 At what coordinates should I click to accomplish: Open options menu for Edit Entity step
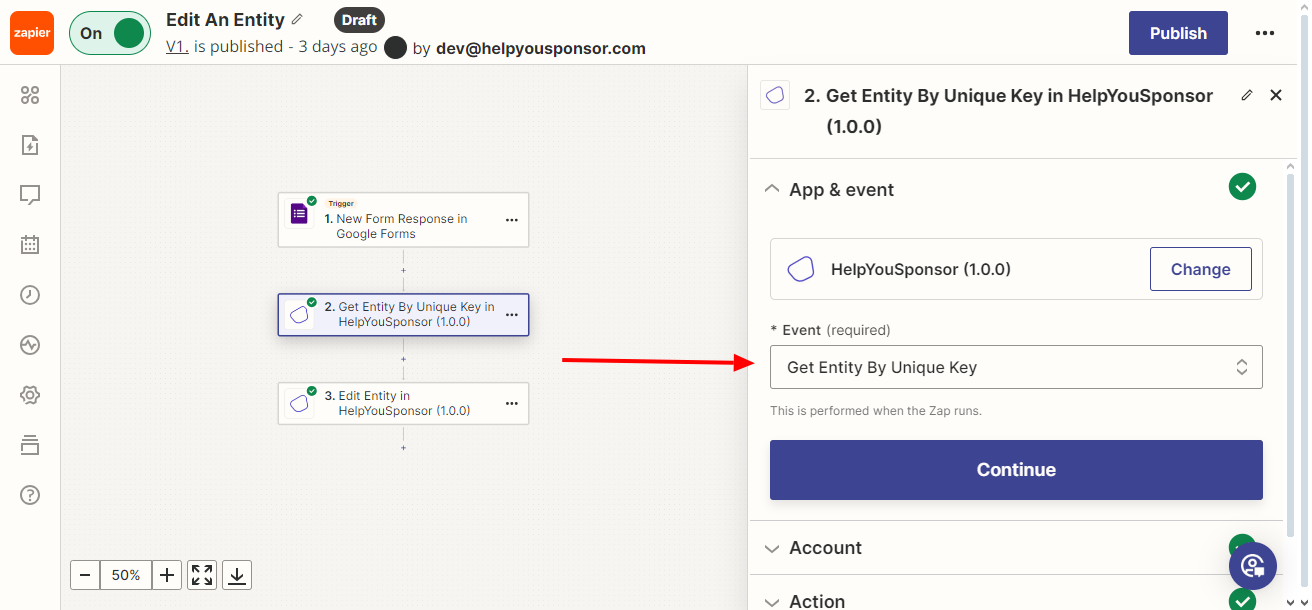click(x=512, y=403)
